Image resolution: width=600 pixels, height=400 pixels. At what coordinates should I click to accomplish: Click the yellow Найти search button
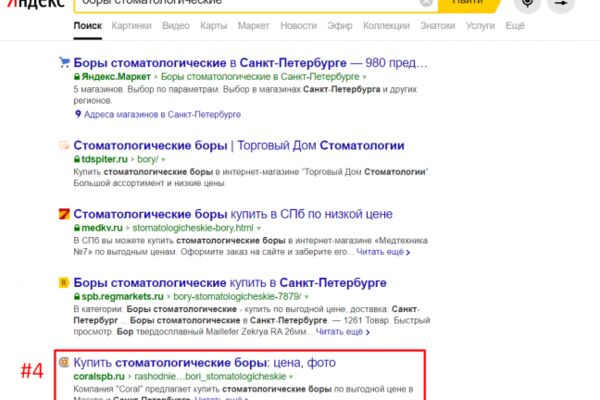[470, 5]
